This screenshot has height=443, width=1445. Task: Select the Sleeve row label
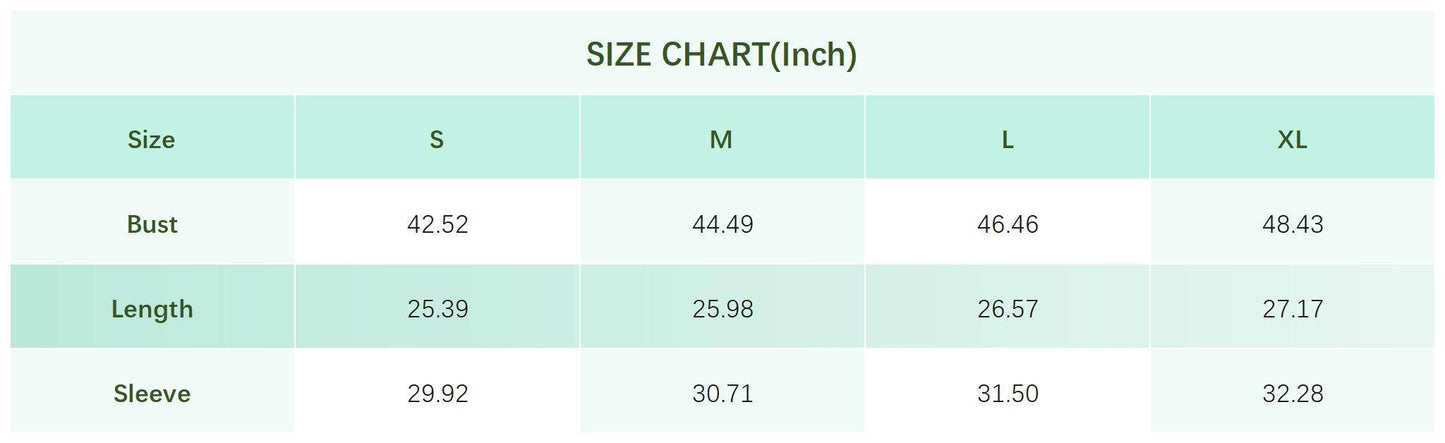tap(152, 394)
